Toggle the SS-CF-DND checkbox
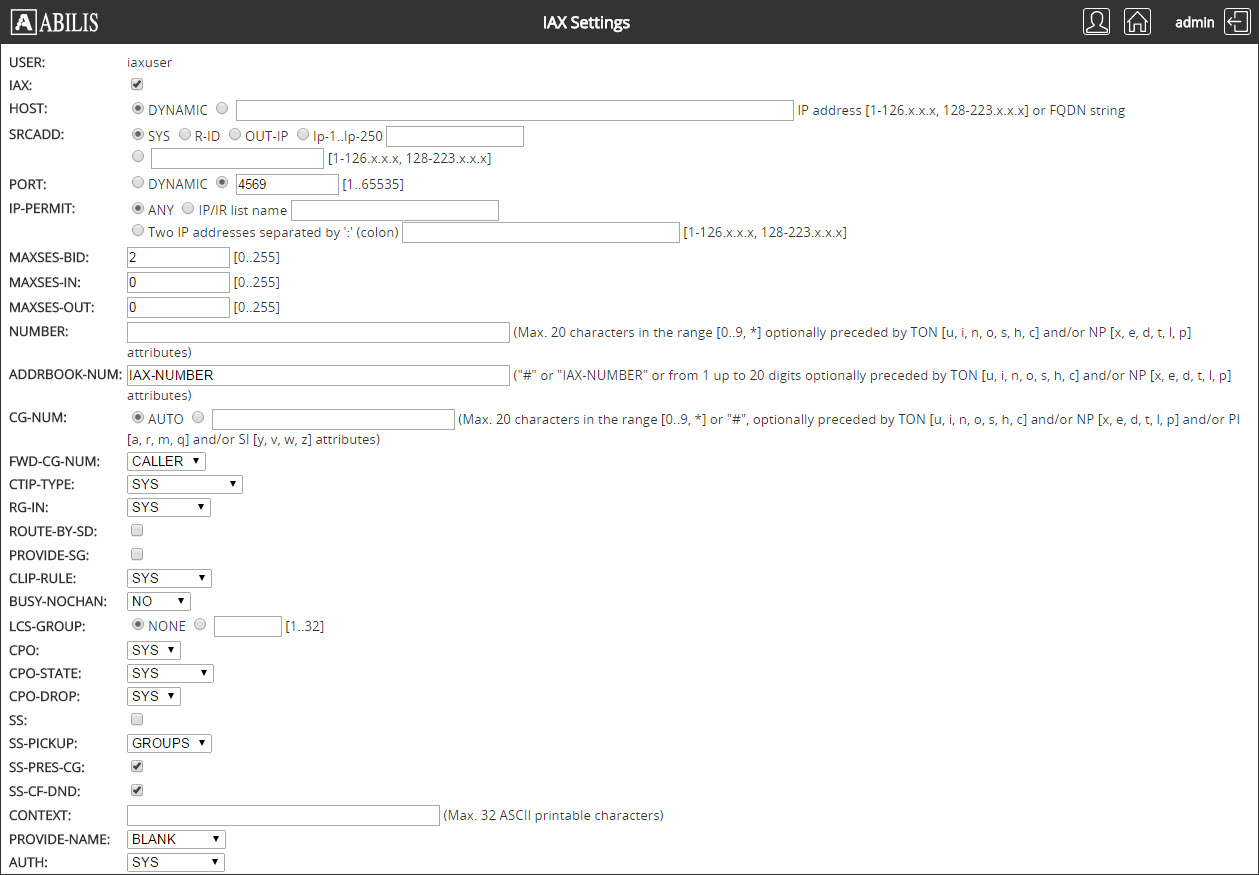The image size is (1259, 875). (137, 790)
